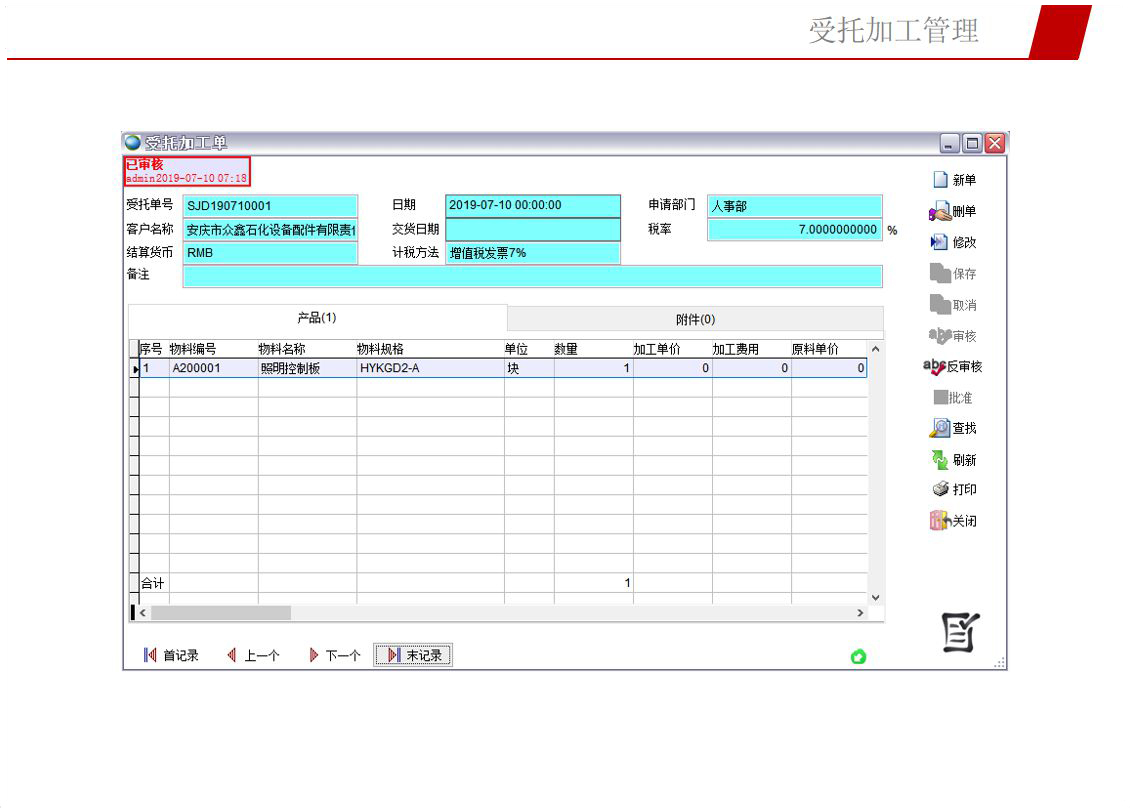Screen dimensions: 1130x808
Task: Click the notepad icon in lower right
Action: tap(961, 633)
